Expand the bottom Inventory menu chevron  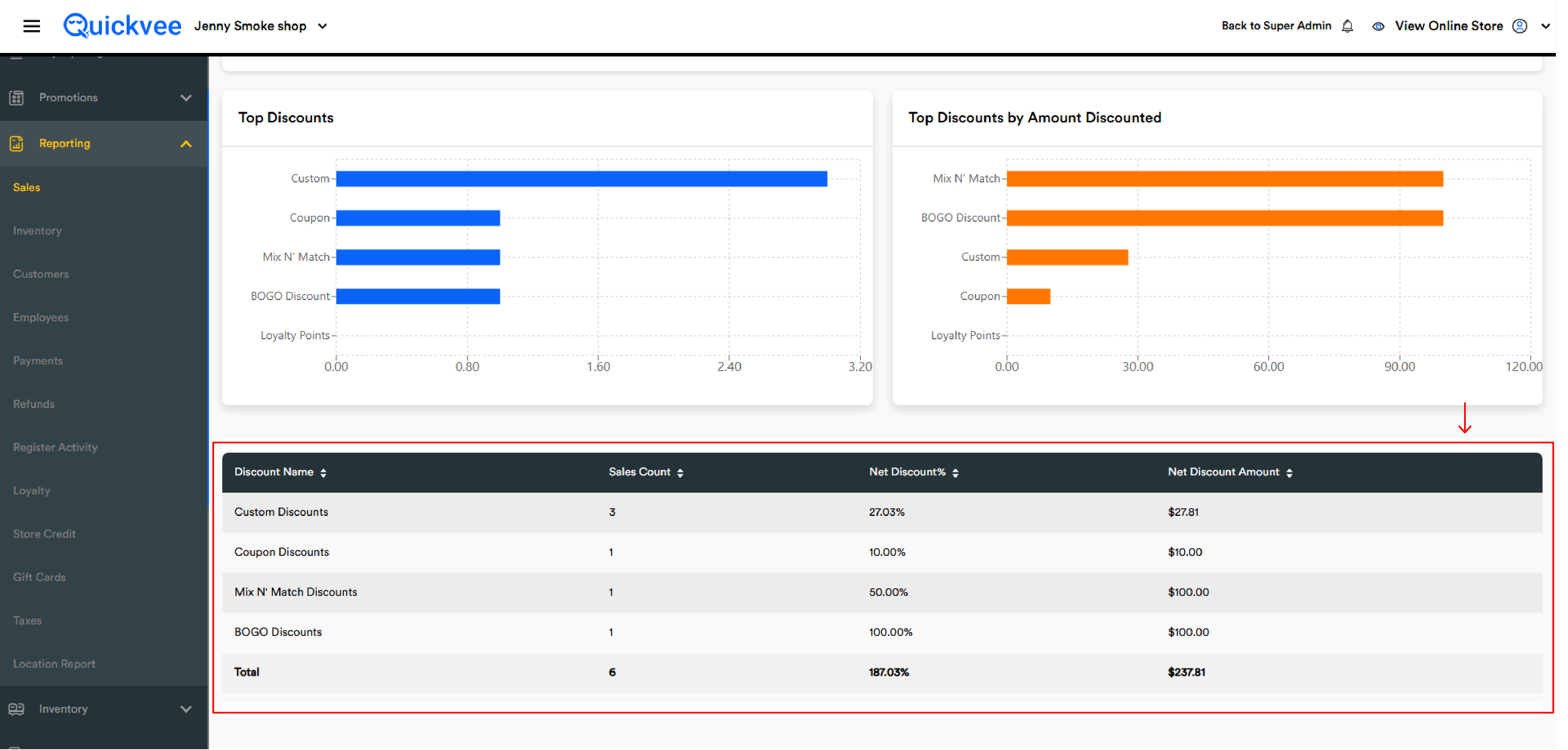pos(186,708)
